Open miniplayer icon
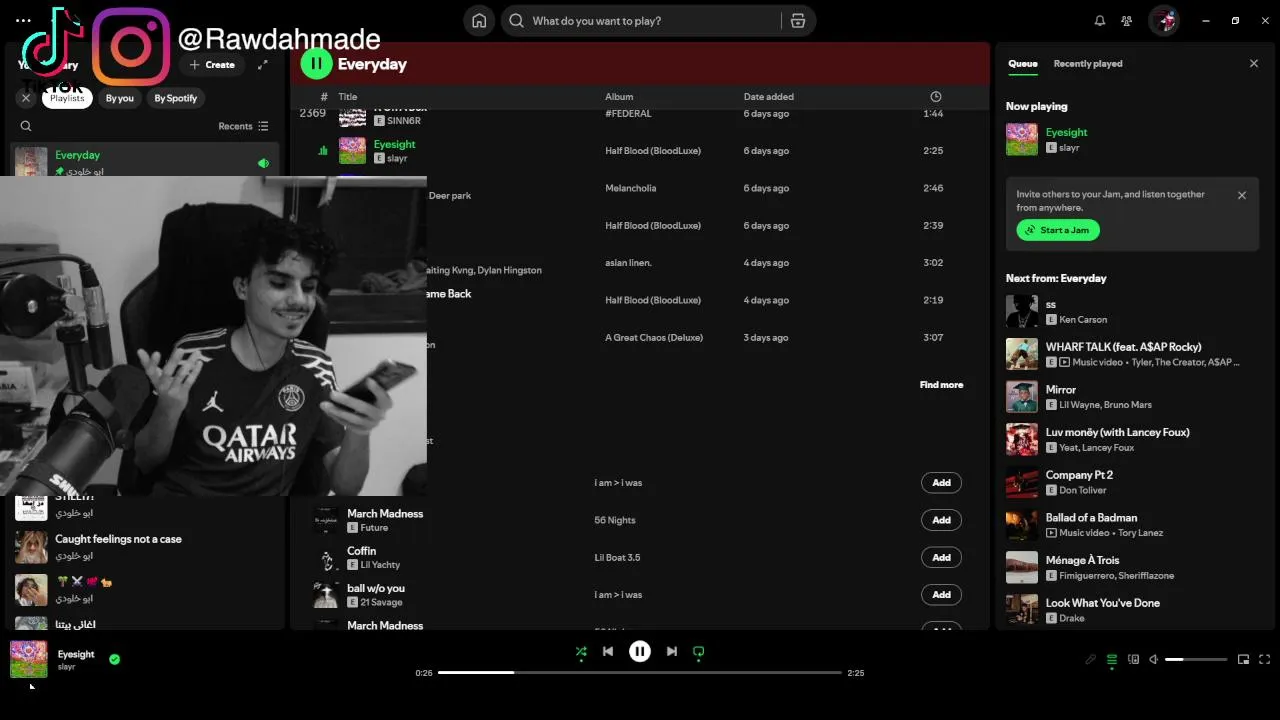 pyautogui.click(x=1244, y=660)
